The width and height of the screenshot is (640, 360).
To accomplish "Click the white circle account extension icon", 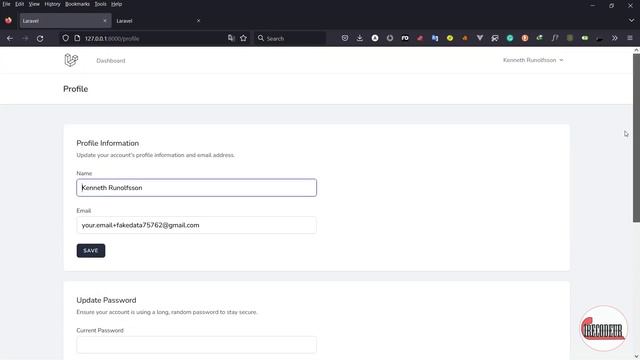I will pos(375,38).
